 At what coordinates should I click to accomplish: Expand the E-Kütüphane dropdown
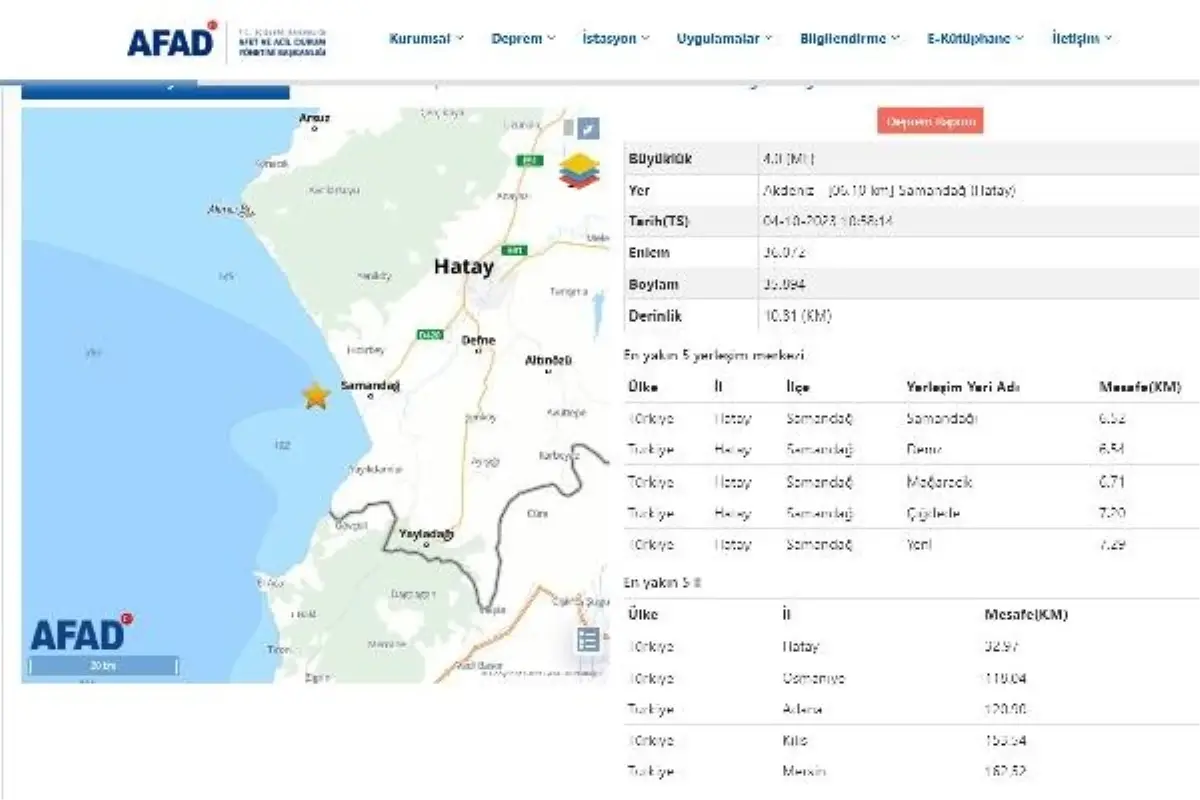[x=974, y=39]
